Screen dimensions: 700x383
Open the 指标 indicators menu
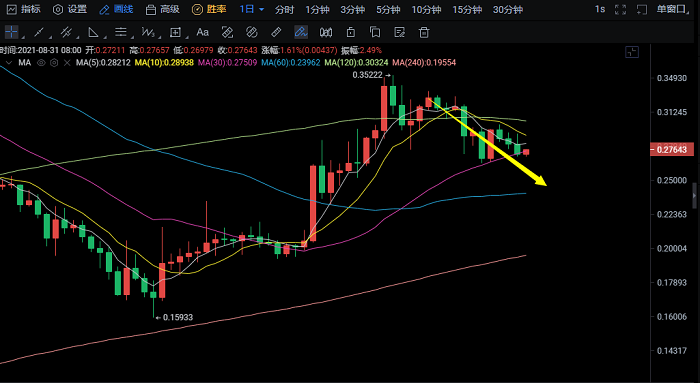24,9
